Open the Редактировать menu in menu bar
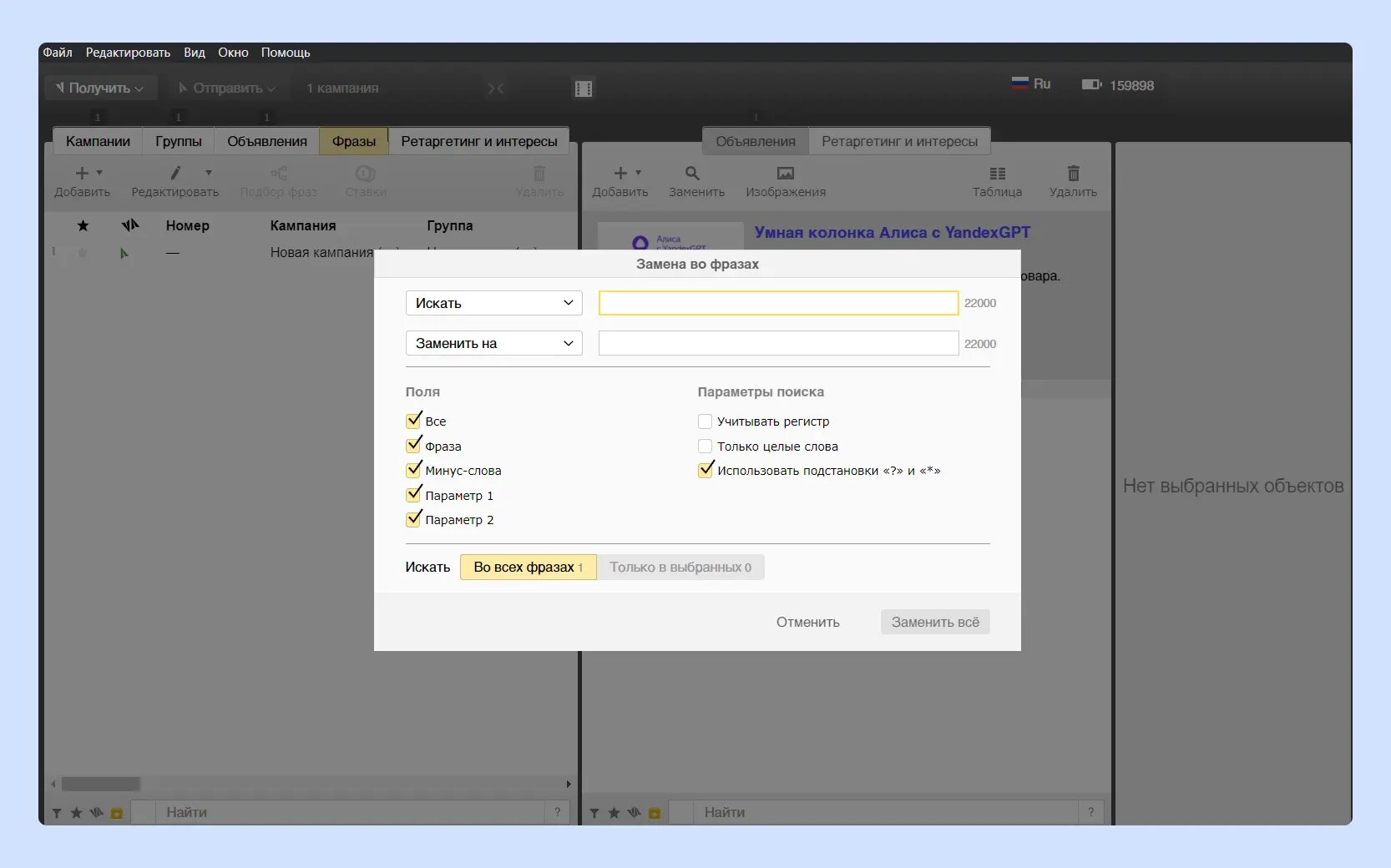 tap(128, 53)
